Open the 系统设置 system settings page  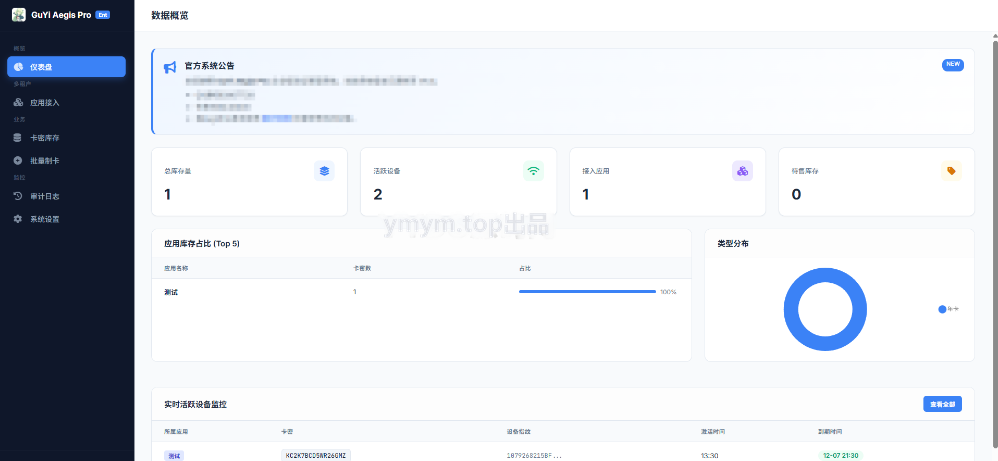point(66,219)
